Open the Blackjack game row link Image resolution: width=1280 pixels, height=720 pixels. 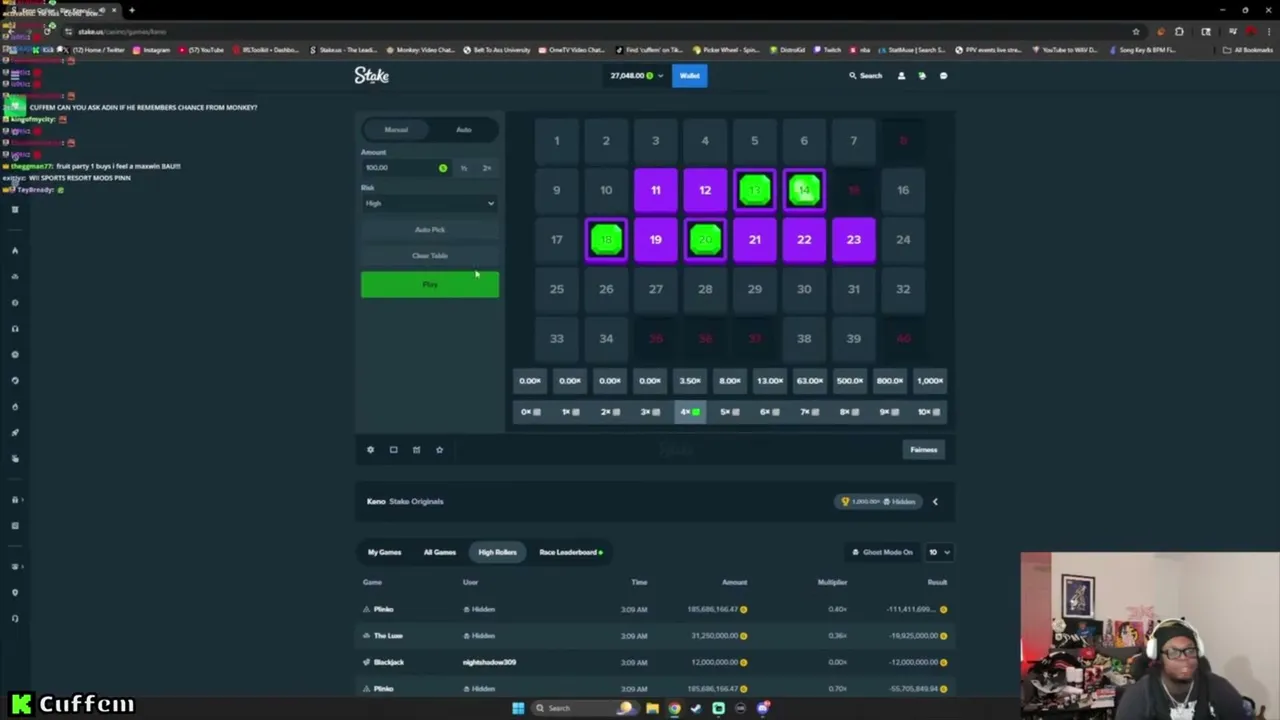point(389,662)
